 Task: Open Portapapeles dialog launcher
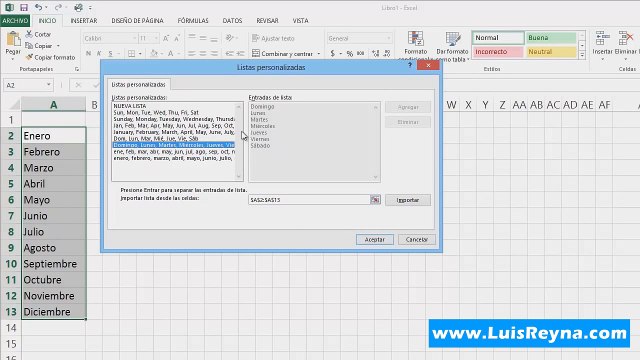click(77, 69)
